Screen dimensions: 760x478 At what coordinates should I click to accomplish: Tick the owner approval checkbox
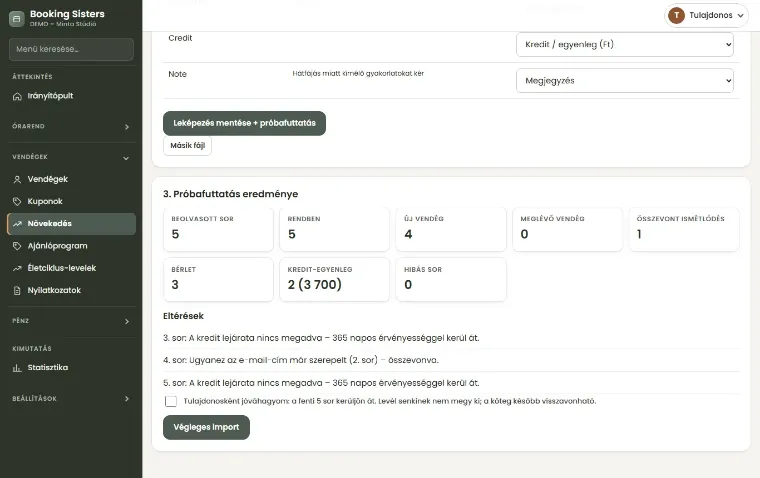tap(171, 401)
